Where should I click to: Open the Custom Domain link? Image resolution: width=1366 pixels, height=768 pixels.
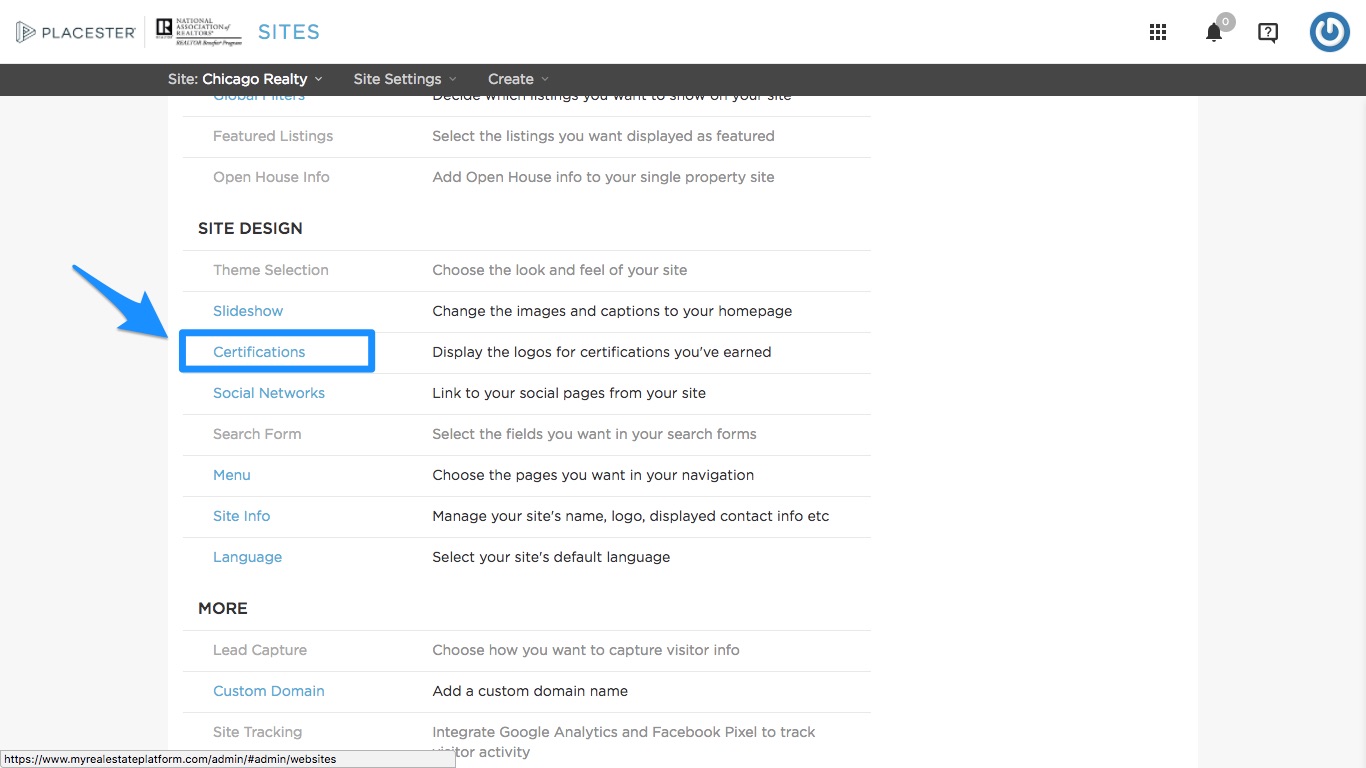[x=269, y=691]
